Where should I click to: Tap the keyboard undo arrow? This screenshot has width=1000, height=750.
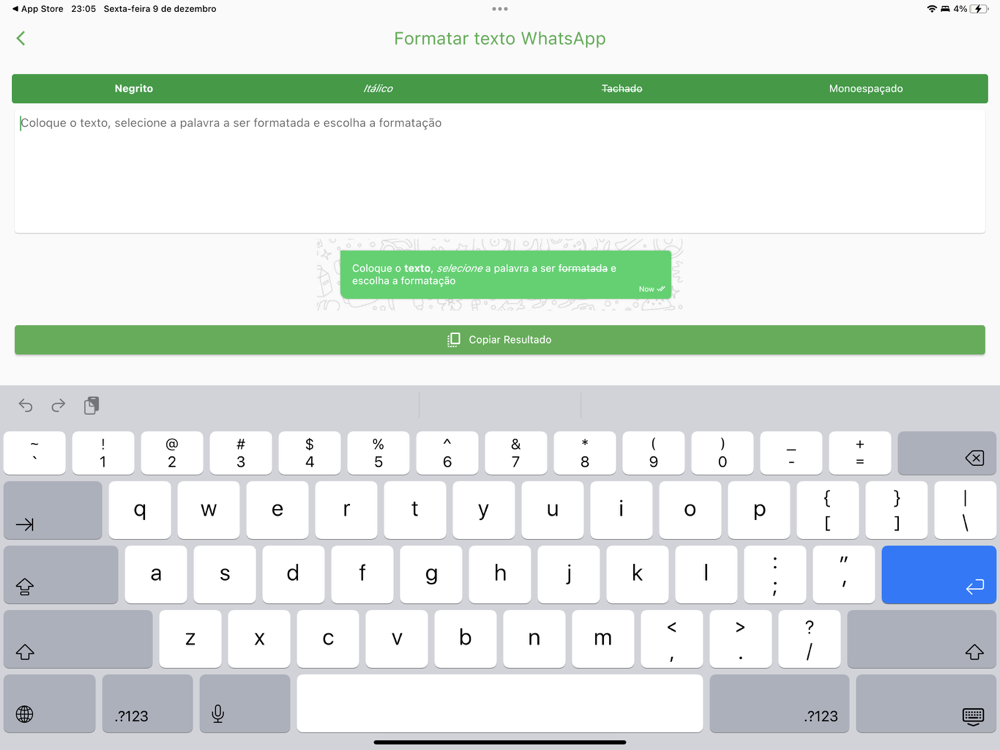(26, 406)
